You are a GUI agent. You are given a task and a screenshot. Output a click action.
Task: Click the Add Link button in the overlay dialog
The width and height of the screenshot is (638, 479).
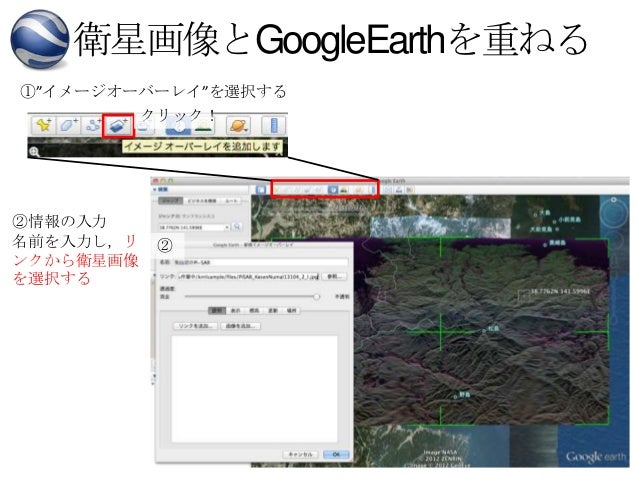[196, 326]
